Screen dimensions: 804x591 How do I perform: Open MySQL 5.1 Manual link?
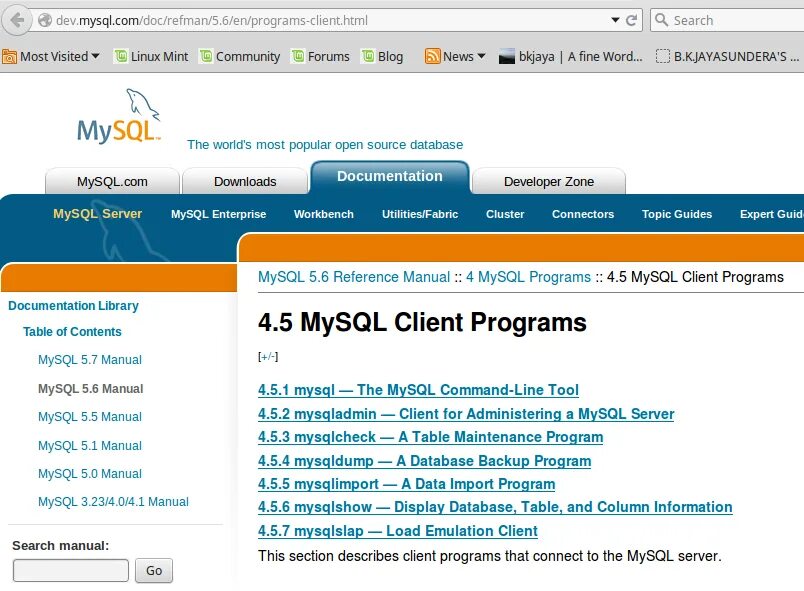(x=90, y=445)
